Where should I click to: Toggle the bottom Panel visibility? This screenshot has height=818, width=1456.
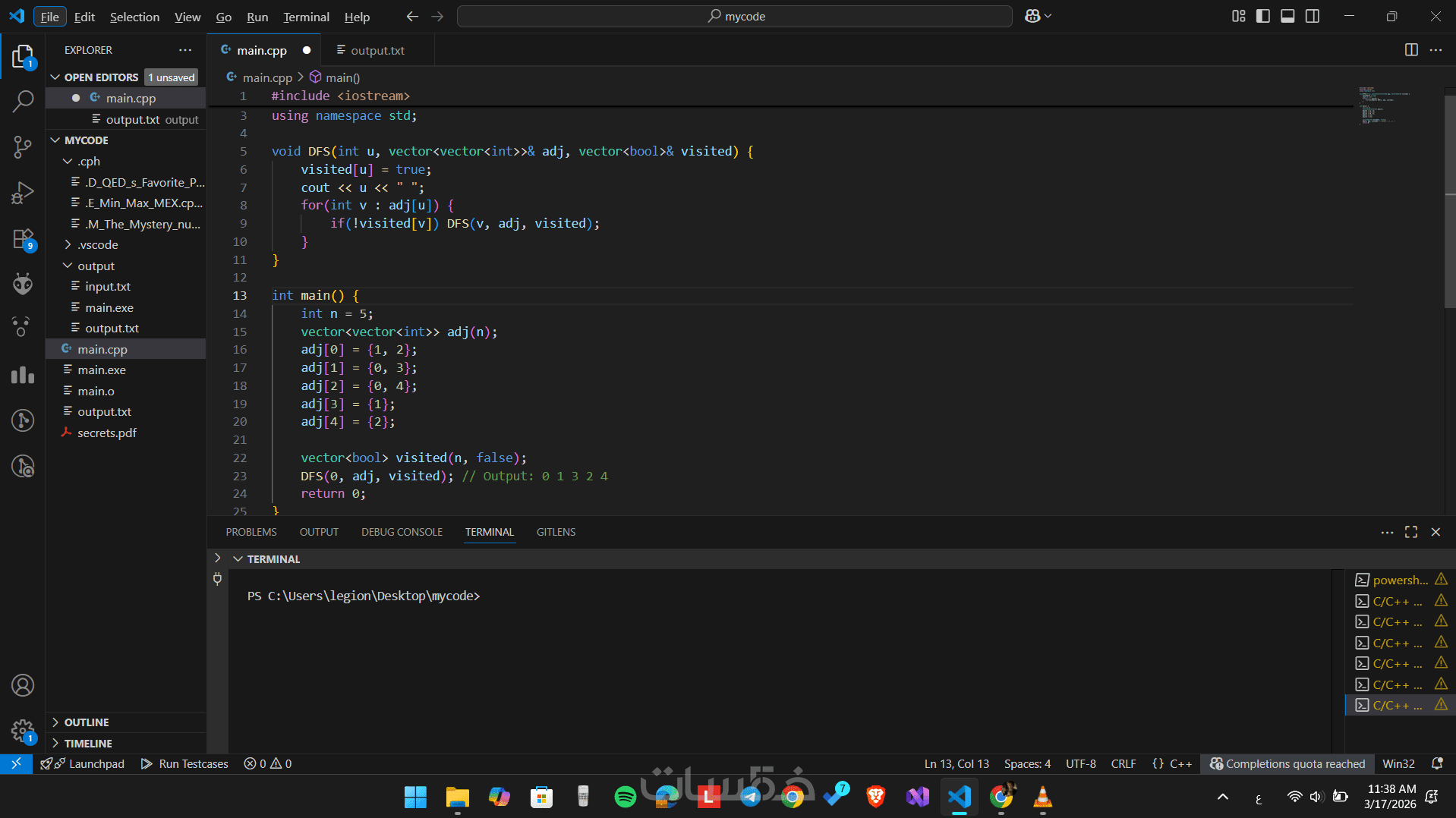click(1287, 16)
